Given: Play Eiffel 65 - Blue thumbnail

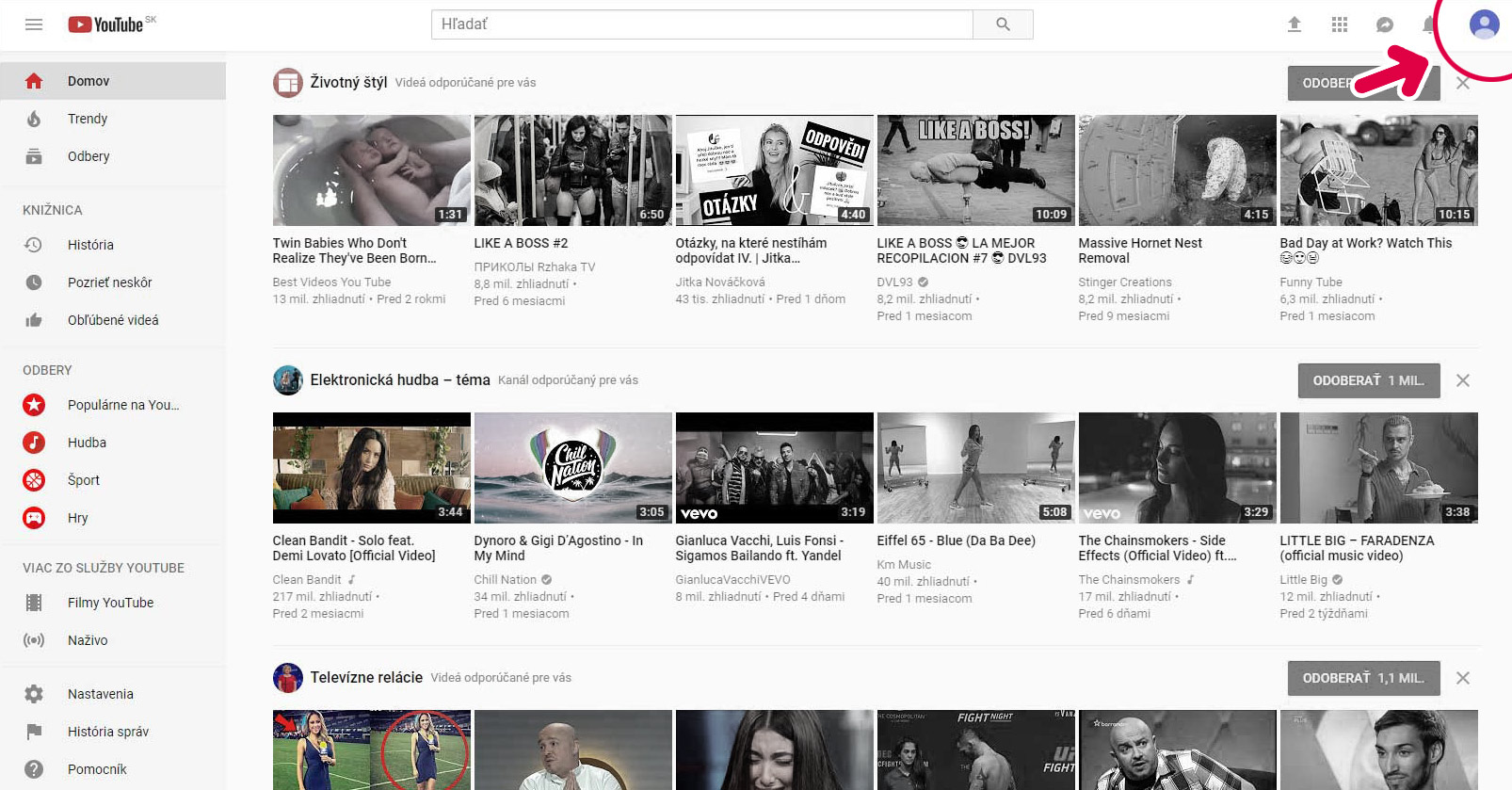Looking at the screenshot, I should click(x=976, y=468).
